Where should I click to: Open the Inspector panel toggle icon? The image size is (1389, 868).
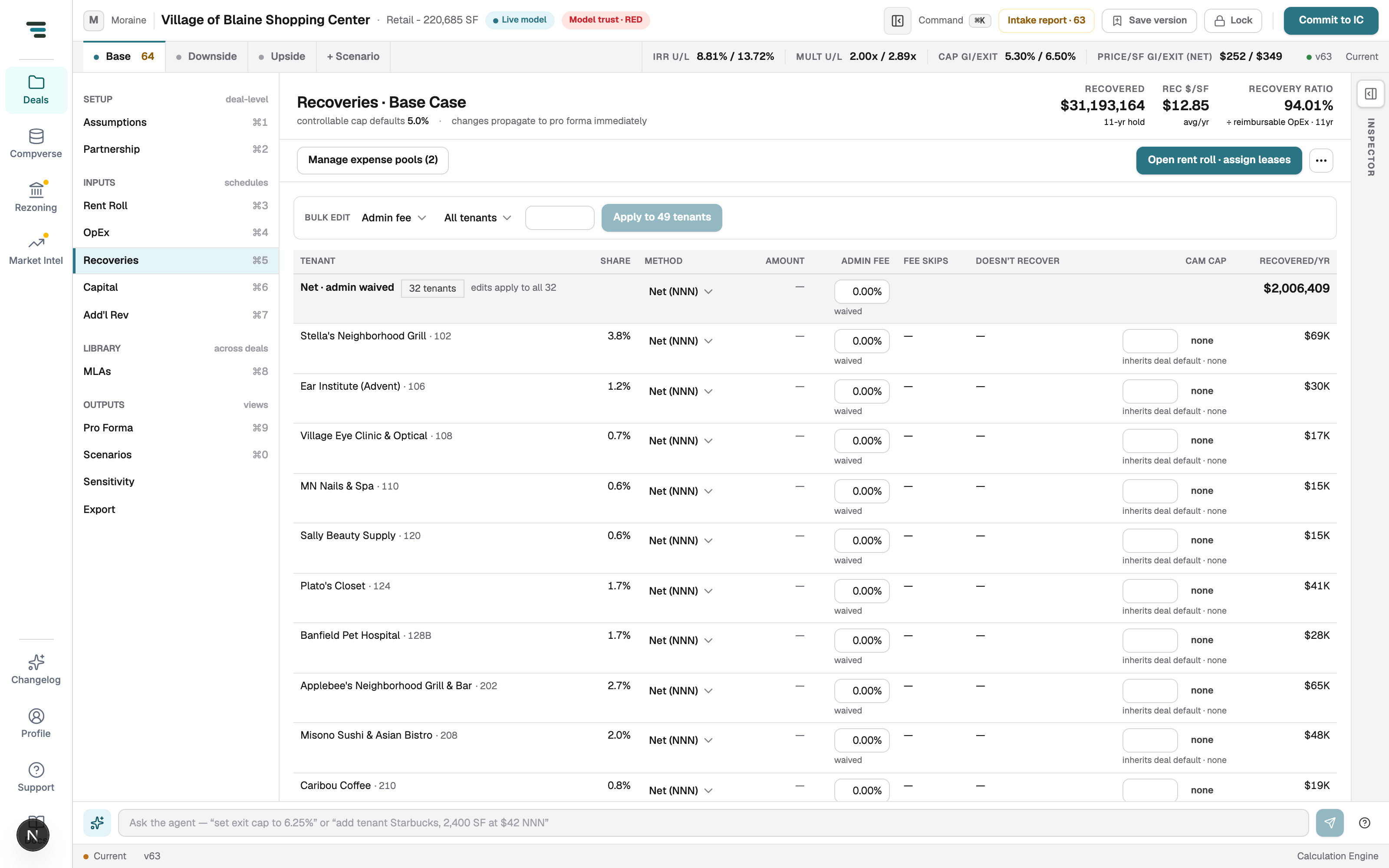(1371, 94)
